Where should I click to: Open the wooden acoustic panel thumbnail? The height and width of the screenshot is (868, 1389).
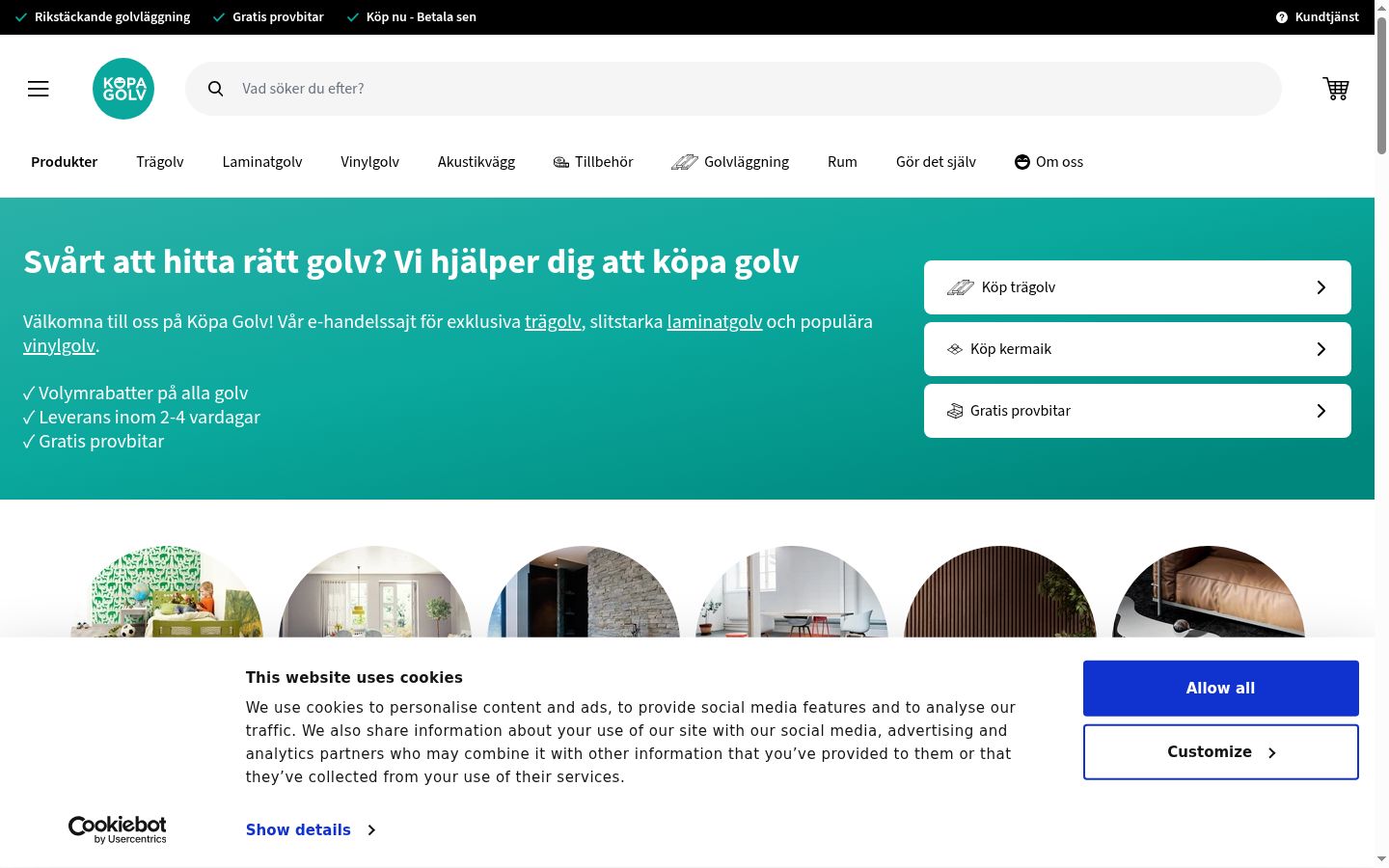point(1000,591)
